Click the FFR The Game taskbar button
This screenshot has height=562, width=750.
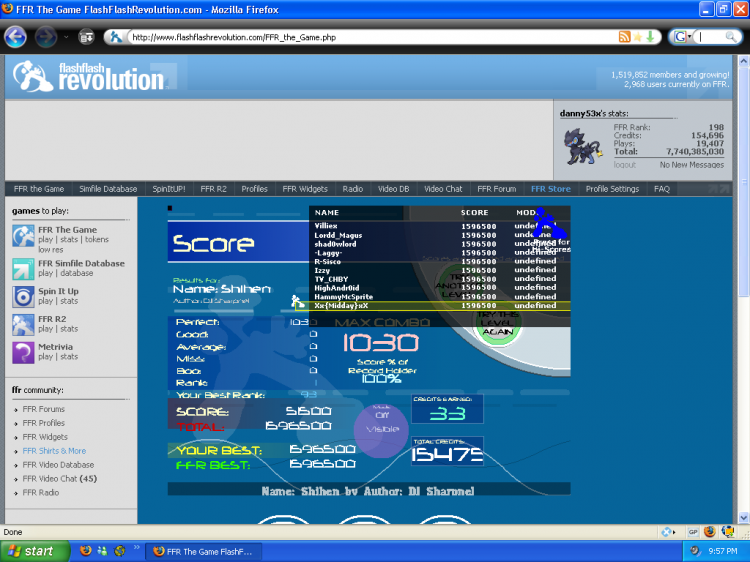(x=205, y=551)
